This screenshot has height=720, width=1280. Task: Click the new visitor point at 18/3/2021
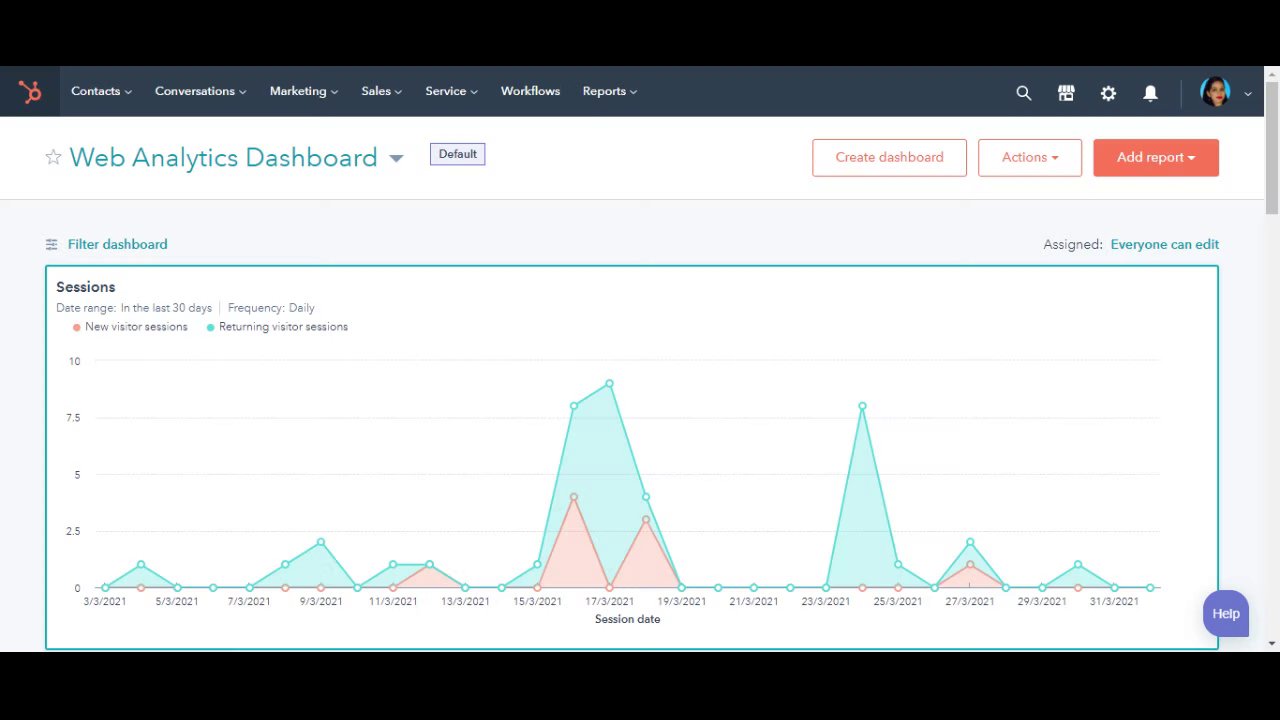point(646,519)
